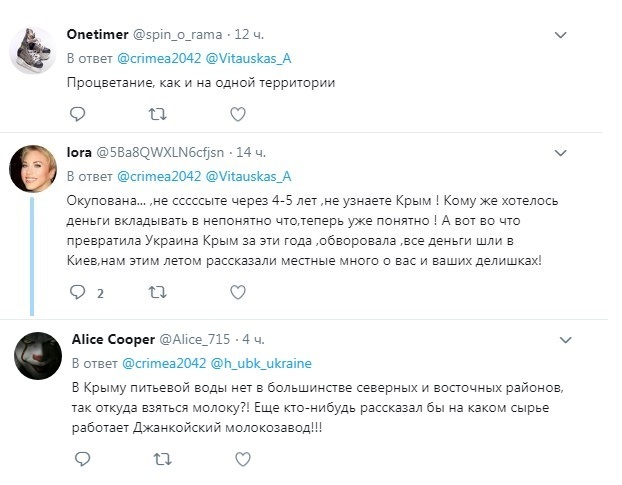Click the Alice Cooper username
Screen dimensions: 622x485
point(115,338)
